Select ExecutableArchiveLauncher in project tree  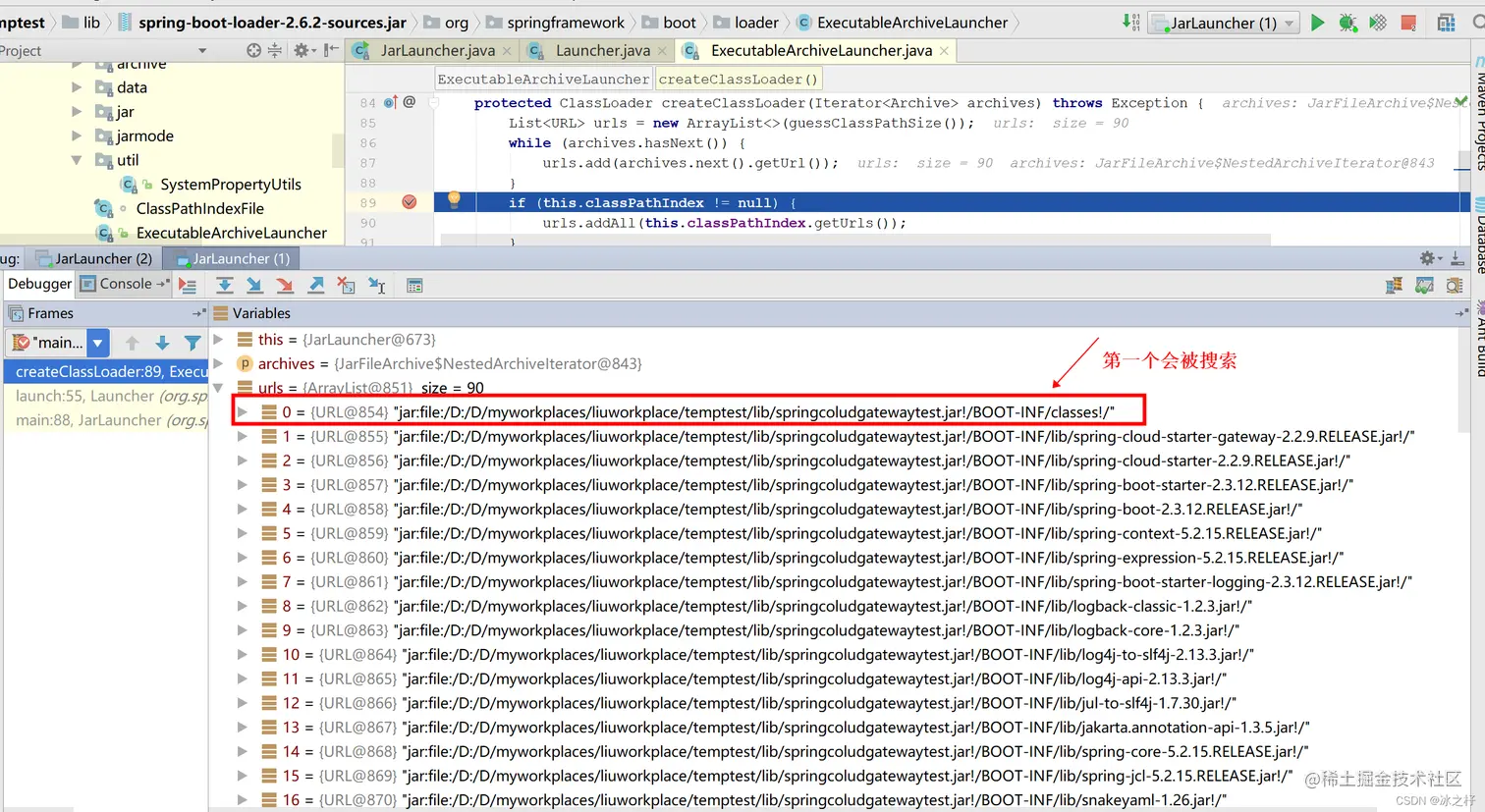pyautogui.click(x=231, y=233)
